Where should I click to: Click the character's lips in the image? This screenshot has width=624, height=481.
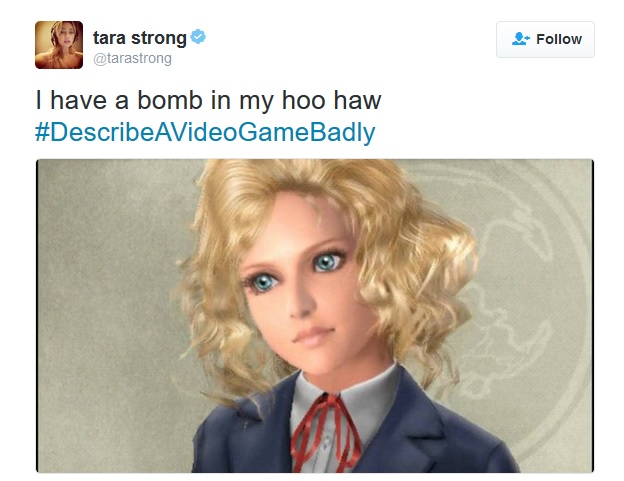(314, 335)
